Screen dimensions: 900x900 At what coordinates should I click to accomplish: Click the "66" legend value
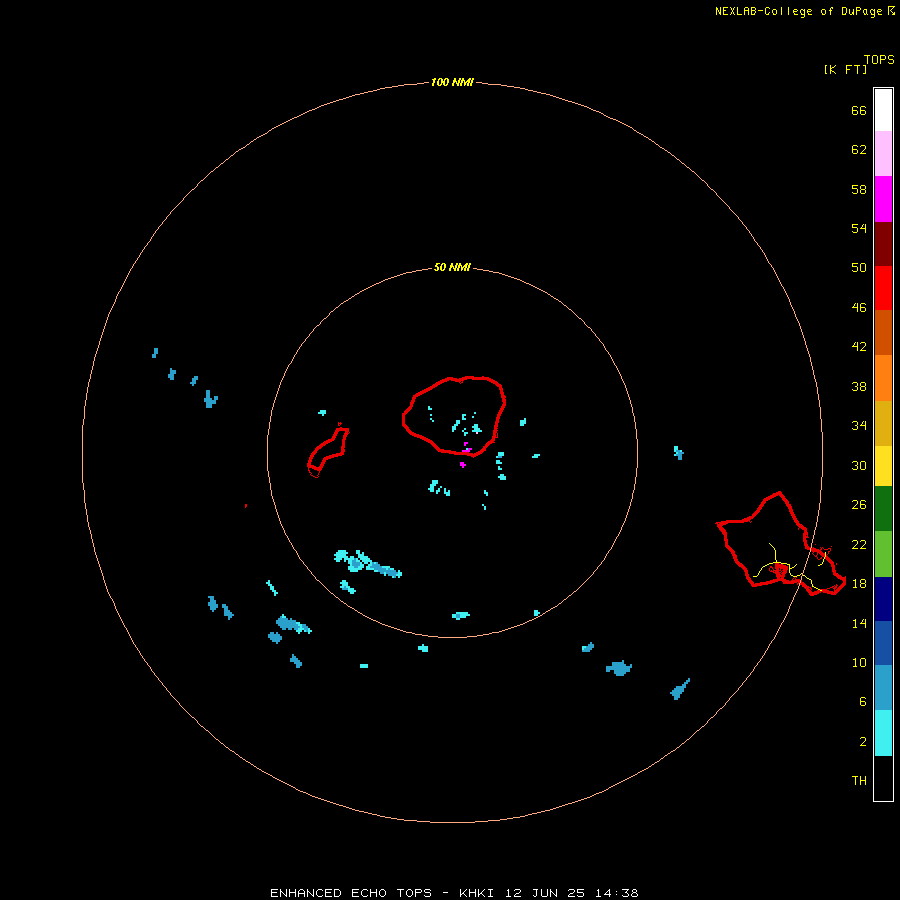(x=859, y=111)
